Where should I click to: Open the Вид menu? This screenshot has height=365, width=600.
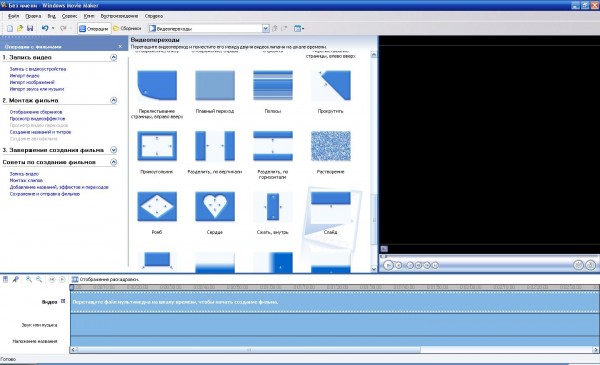coord(52,16)
